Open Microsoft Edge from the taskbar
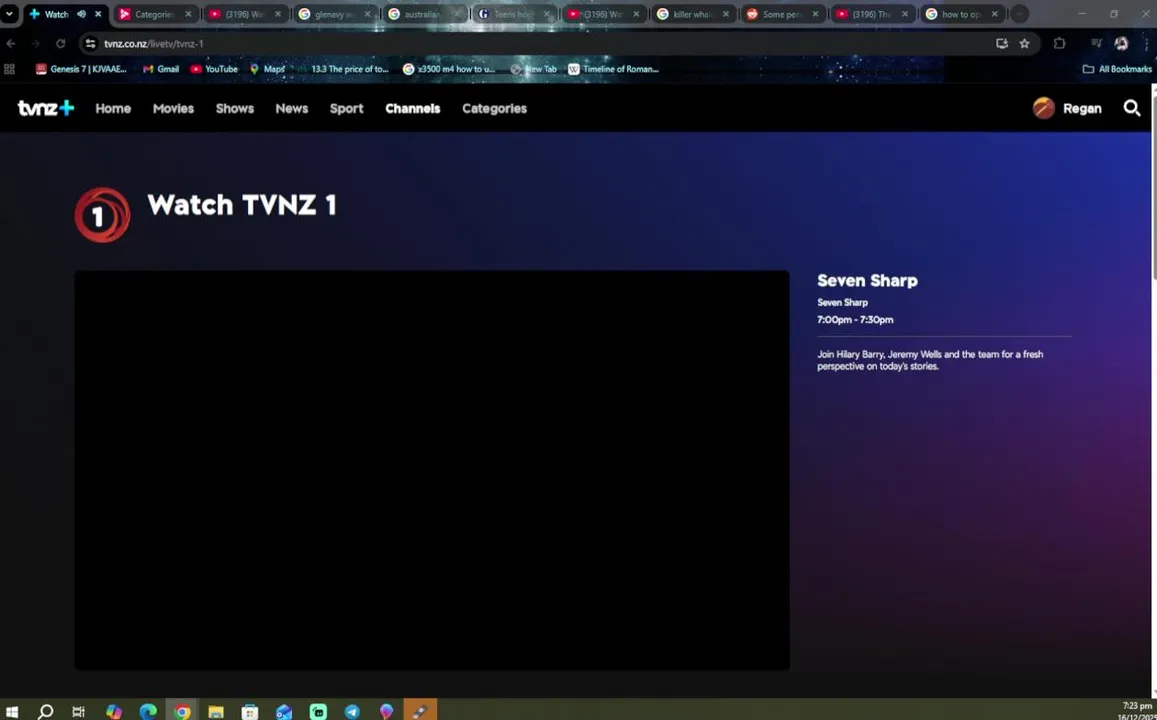This screenshot has height=720, width=1157. tap(148, 711)
